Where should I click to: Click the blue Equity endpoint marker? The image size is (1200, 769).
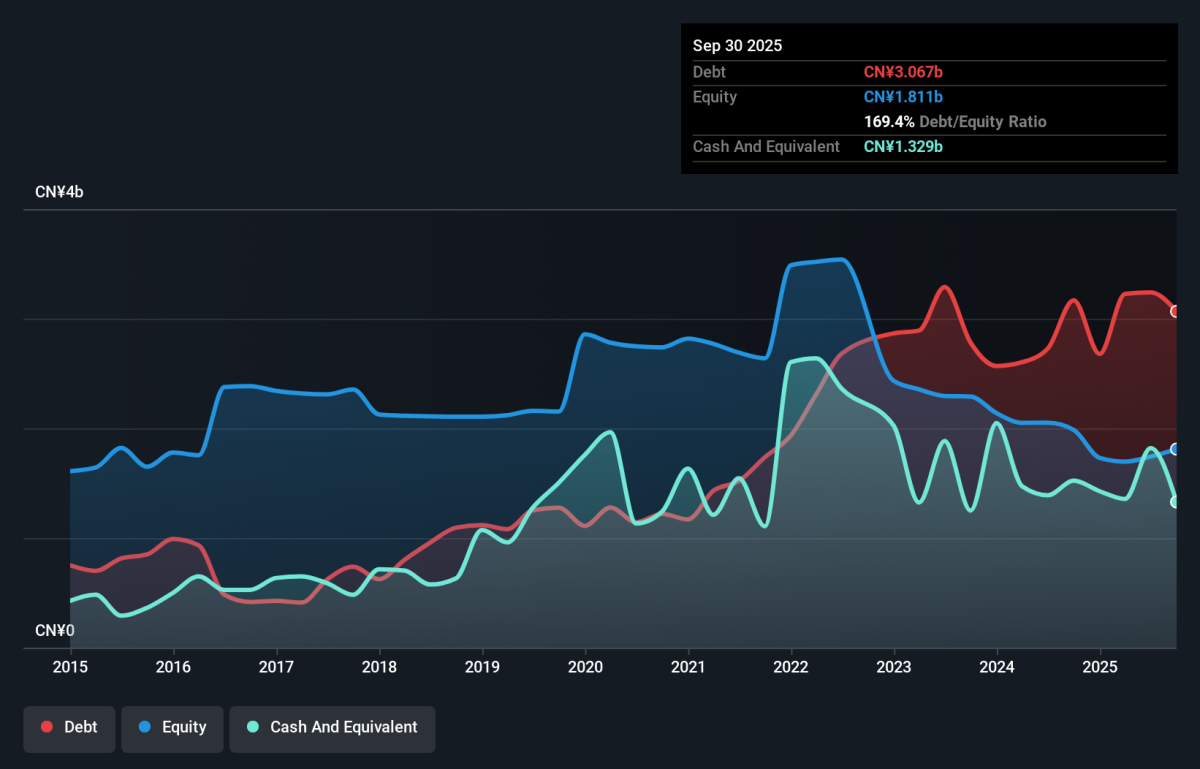click(x=1176, y=449)
